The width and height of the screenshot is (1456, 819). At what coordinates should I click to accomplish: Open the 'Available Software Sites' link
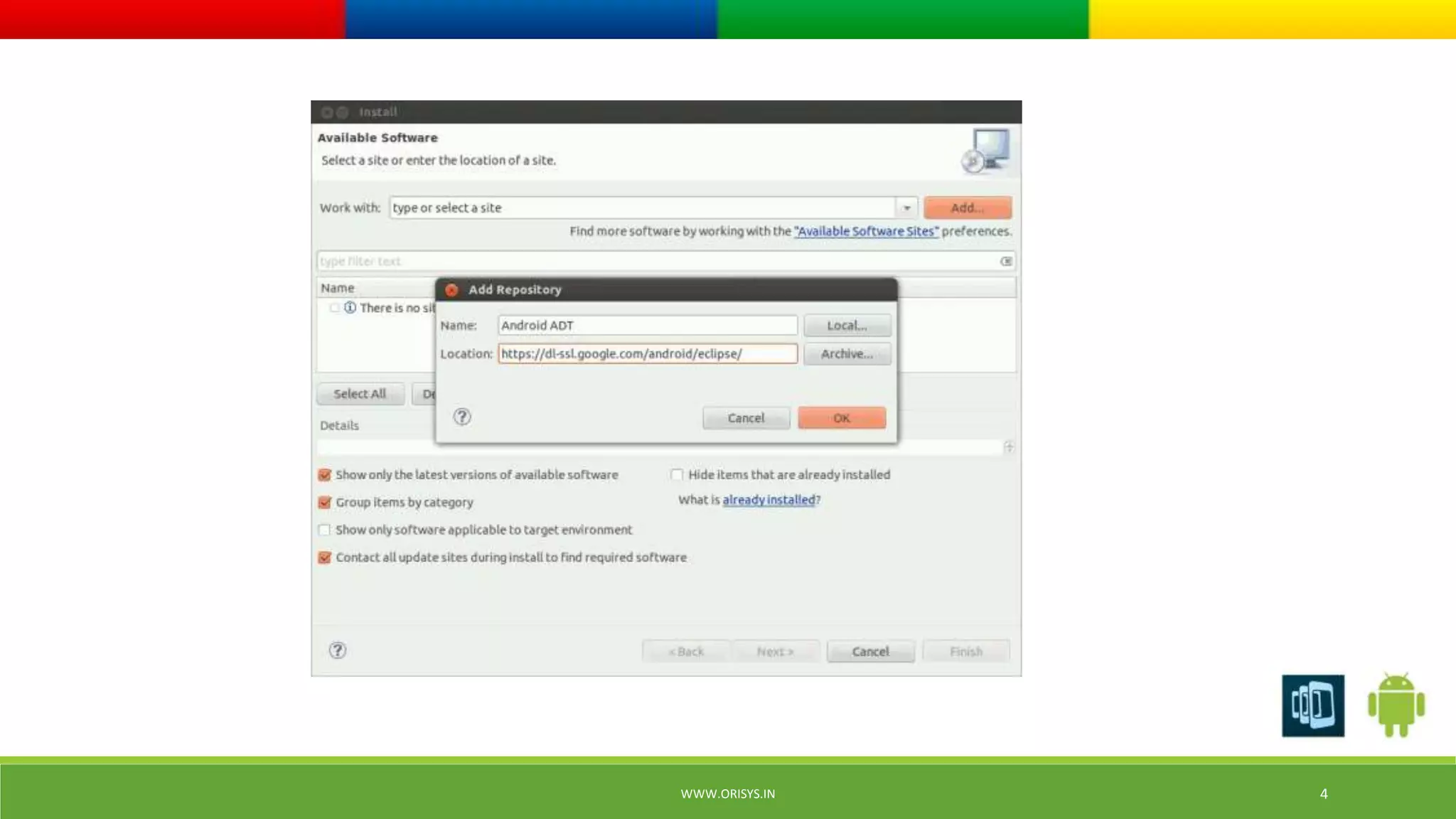tap(866, 231)
